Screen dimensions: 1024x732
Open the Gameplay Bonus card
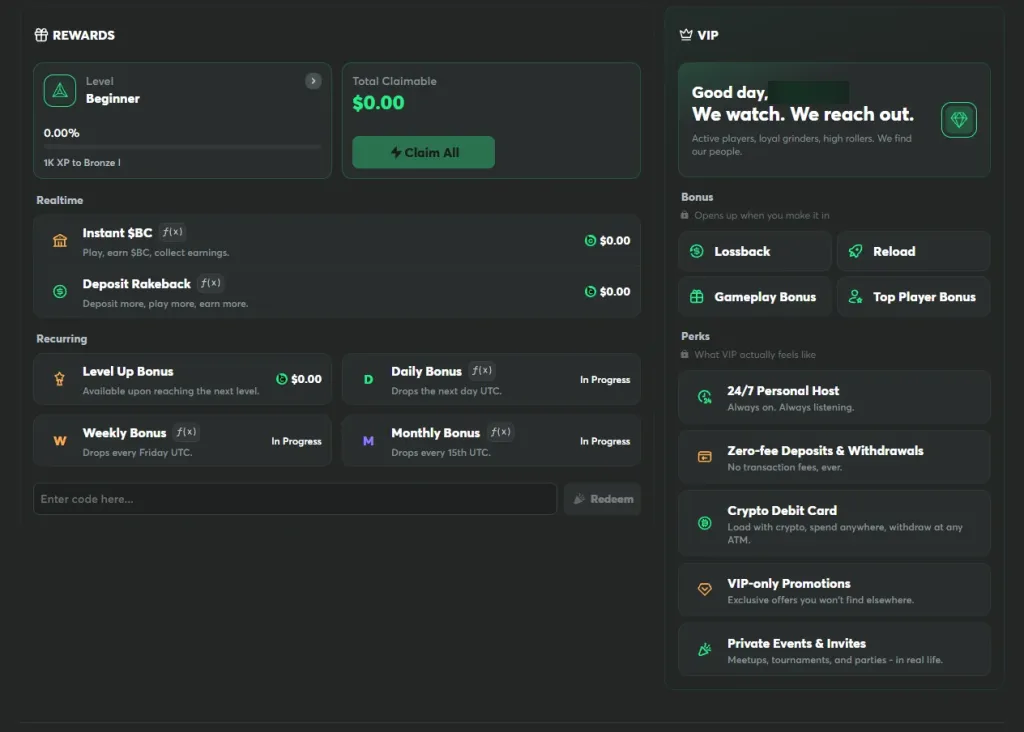click(754, 297)
